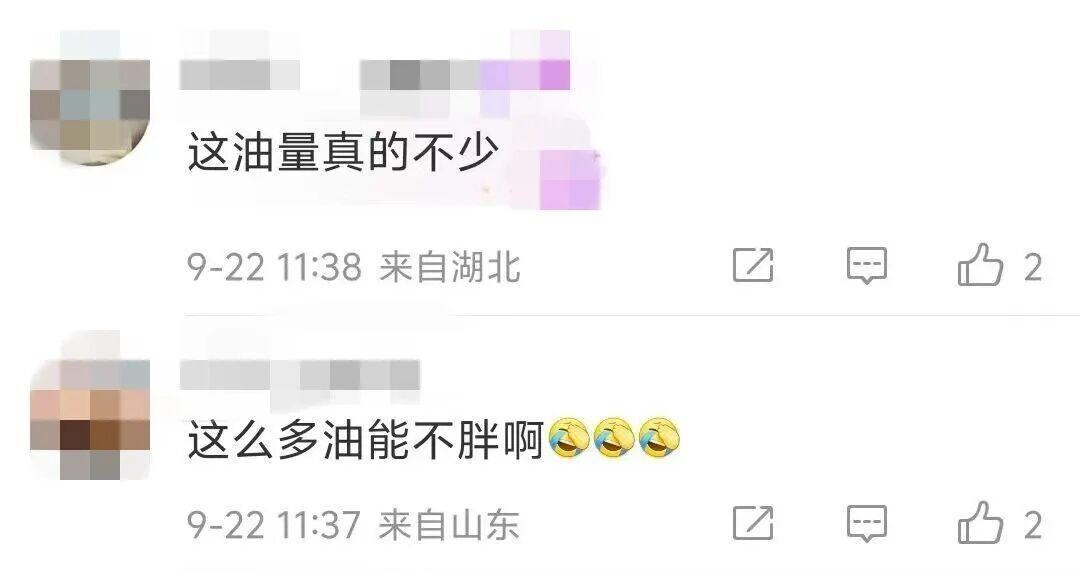Open the second commenter's pixelated avatar
This screenshot has width=1080, height=571.
(x=90, y=405)
